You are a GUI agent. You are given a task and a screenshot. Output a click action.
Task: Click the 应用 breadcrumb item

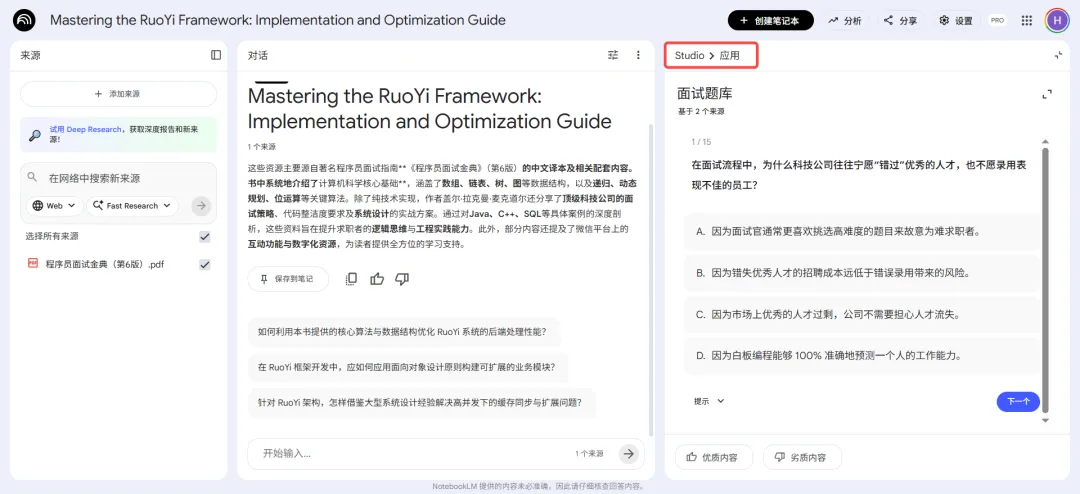(x=729, y=55)
